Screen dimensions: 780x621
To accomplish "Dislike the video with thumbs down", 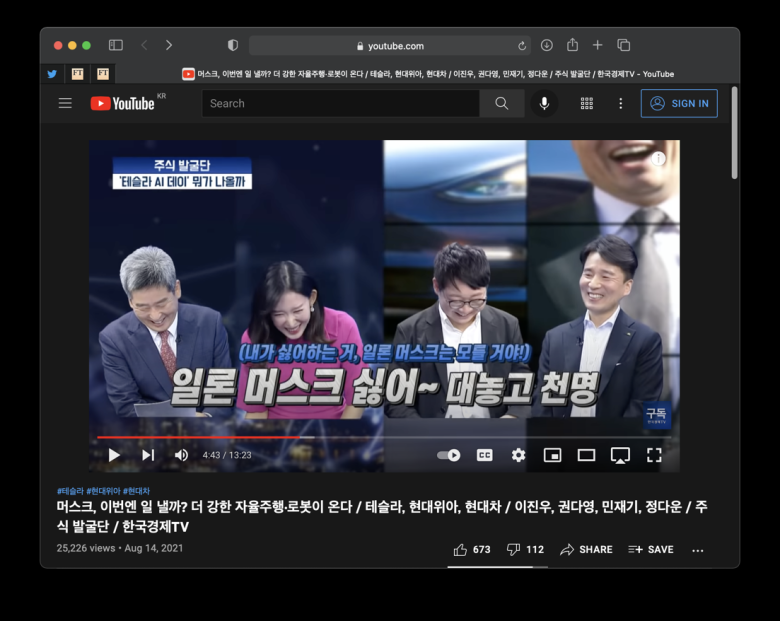I will 525,549.
